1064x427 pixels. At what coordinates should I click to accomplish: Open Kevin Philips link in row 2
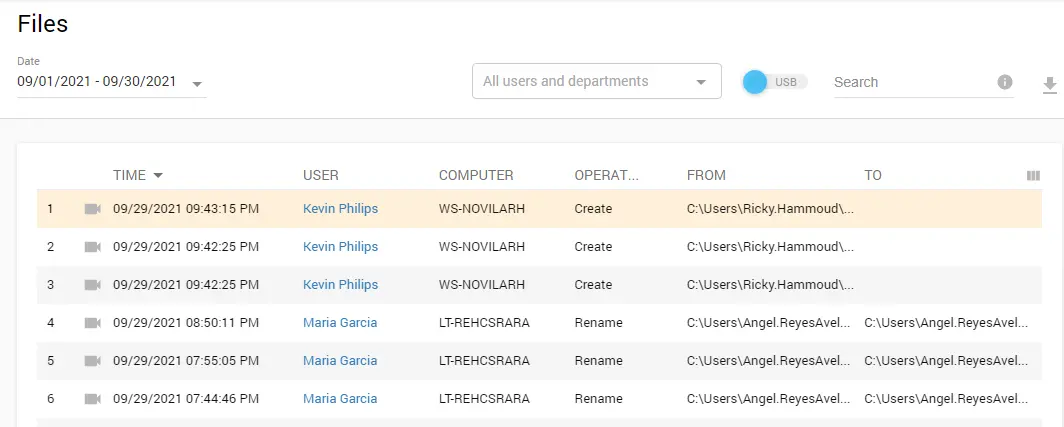tap(341, 246)
